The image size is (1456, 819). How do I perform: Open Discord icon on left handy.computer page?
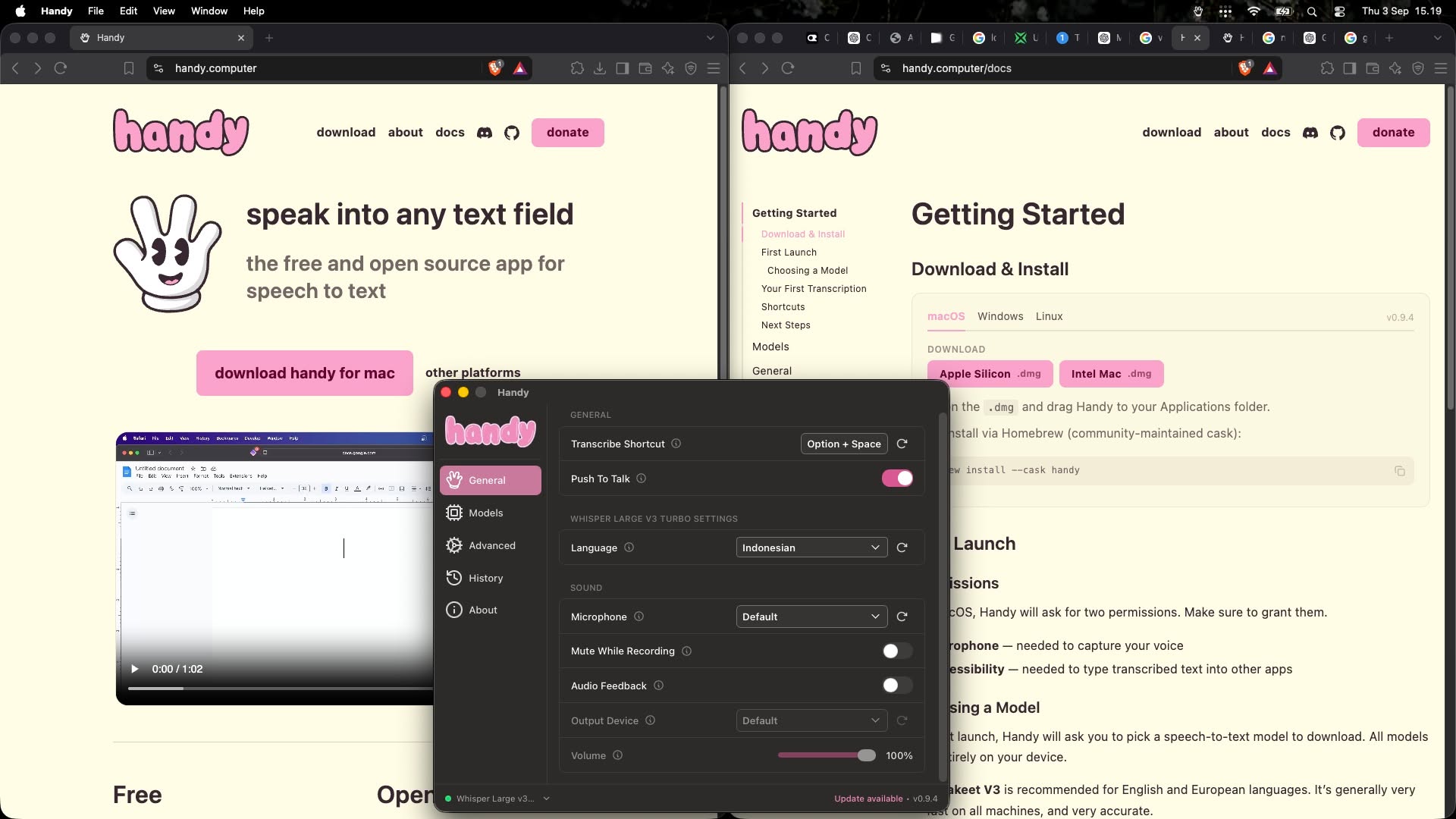tap(484, 133)
